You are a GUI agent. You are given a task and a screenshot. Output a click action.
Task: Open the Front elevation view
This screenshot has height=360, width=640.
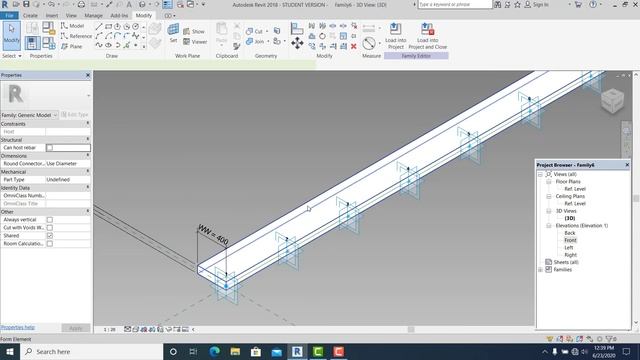click(570, 240)
